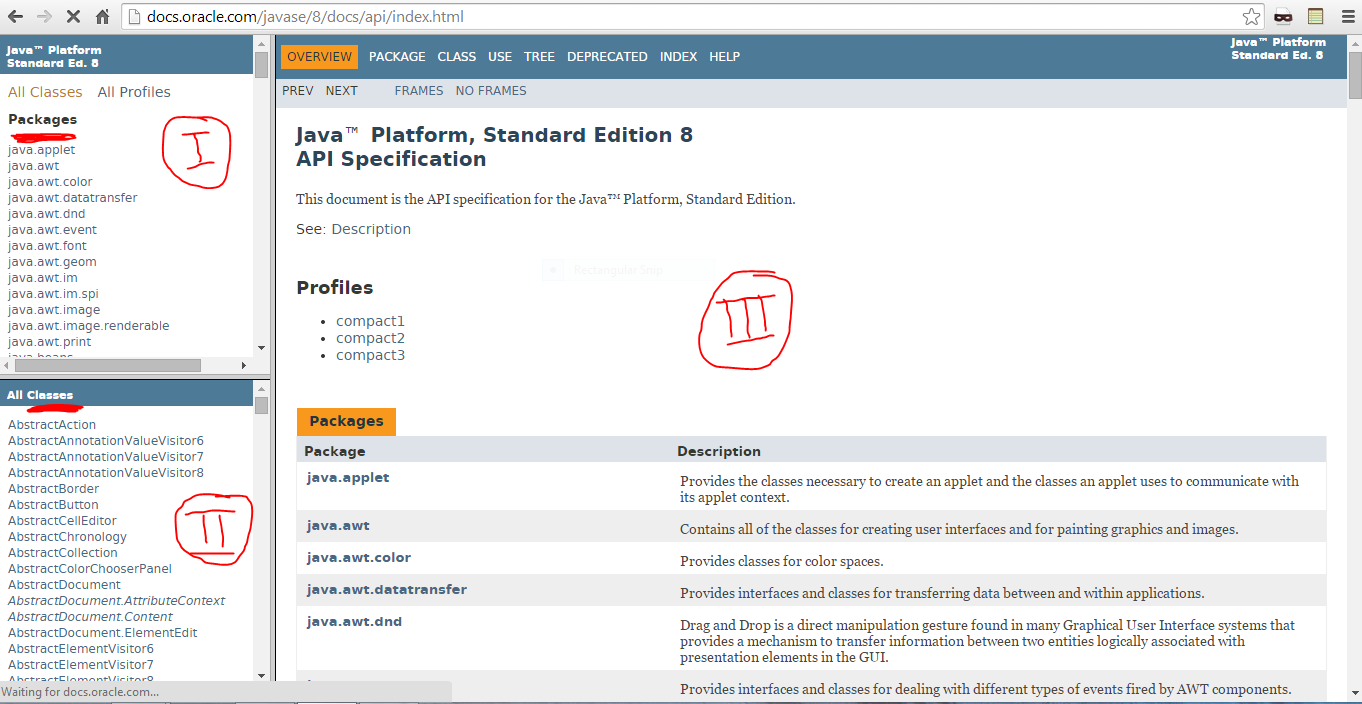Go back using the browser back arrow
Viewport: 1362px width, 704px height.
tap(16, 17)
